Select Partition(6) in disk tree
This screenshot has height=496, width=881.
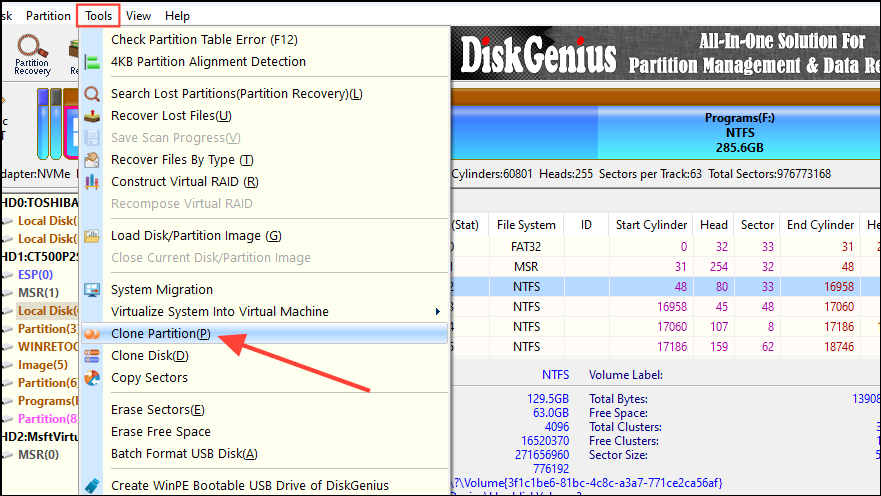(48, 383)
